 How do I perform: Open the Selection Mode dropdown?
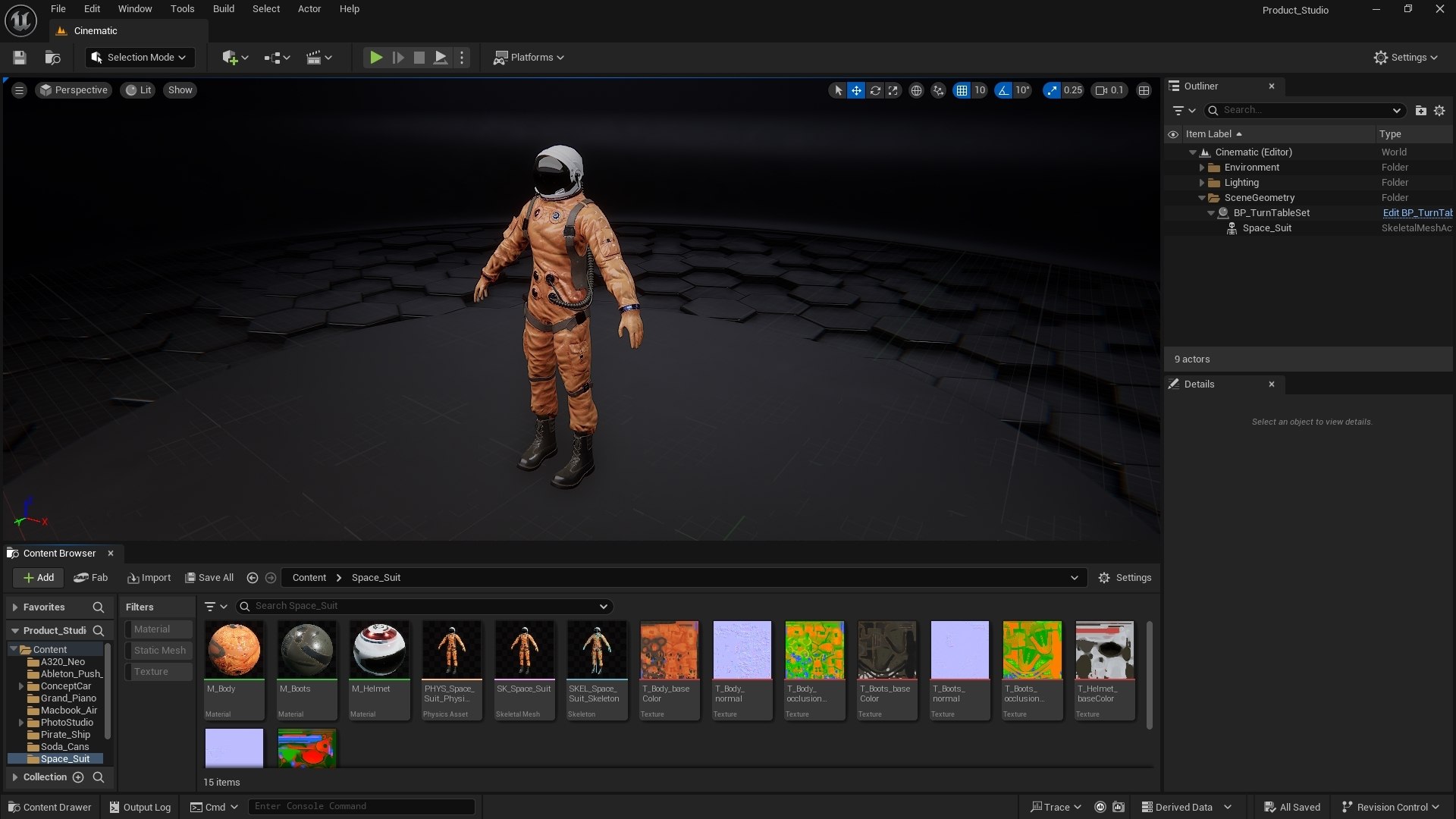pos(140,58)
